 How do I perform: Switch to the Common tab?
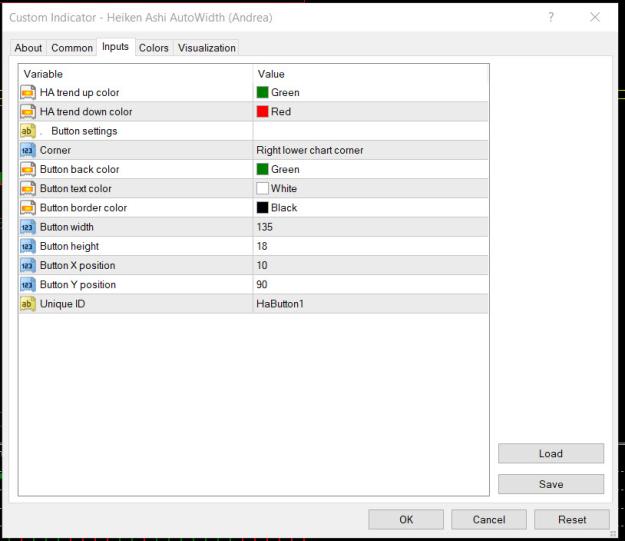click(x=72, y=48)
